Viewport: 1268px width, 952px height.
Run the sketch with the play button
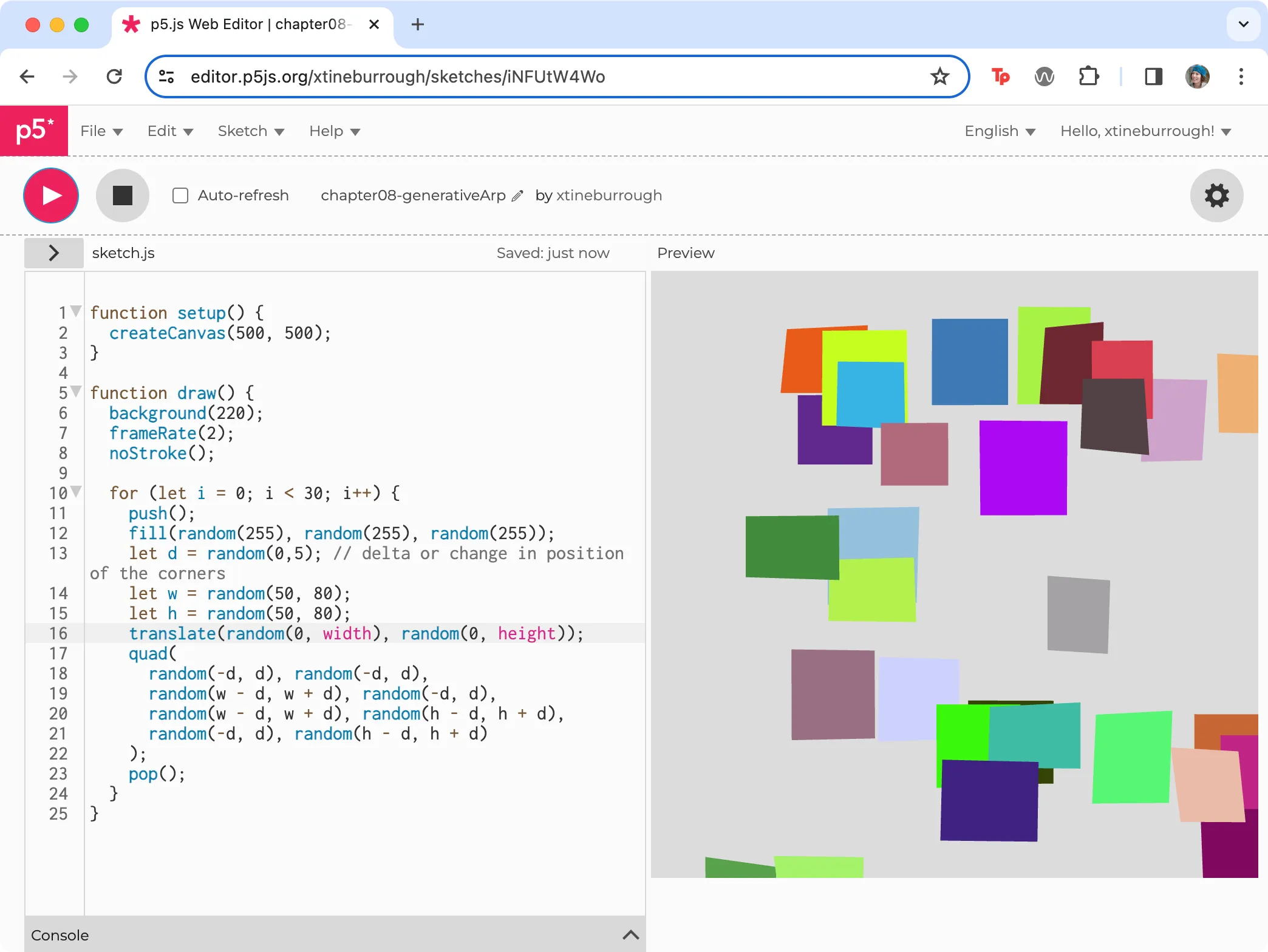50,195
